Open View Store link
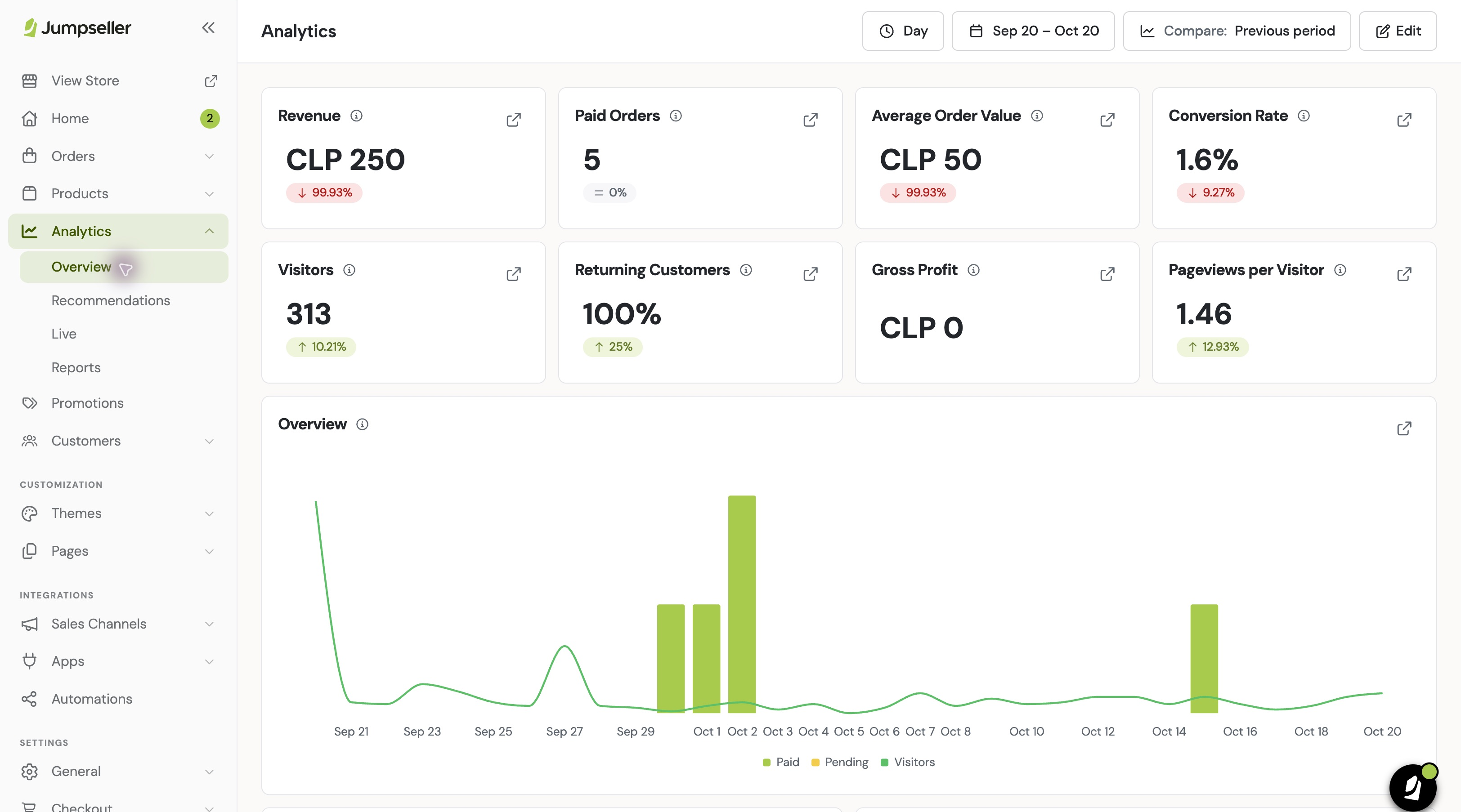Viewport: 1461px width, 812px height. (x=118, y=81)
